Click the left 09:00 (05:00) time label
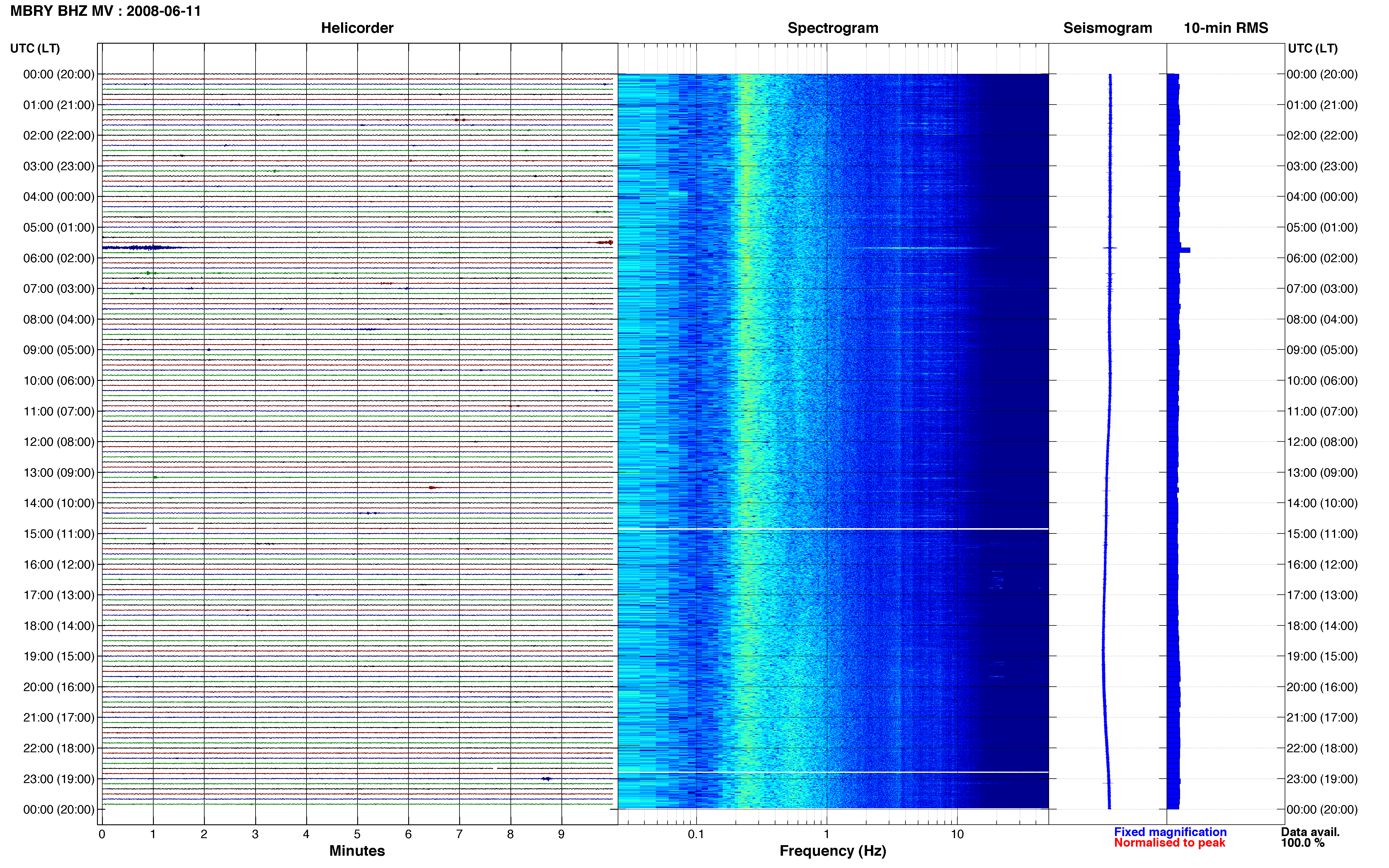 pyautogui.click(x=59, y=350)
